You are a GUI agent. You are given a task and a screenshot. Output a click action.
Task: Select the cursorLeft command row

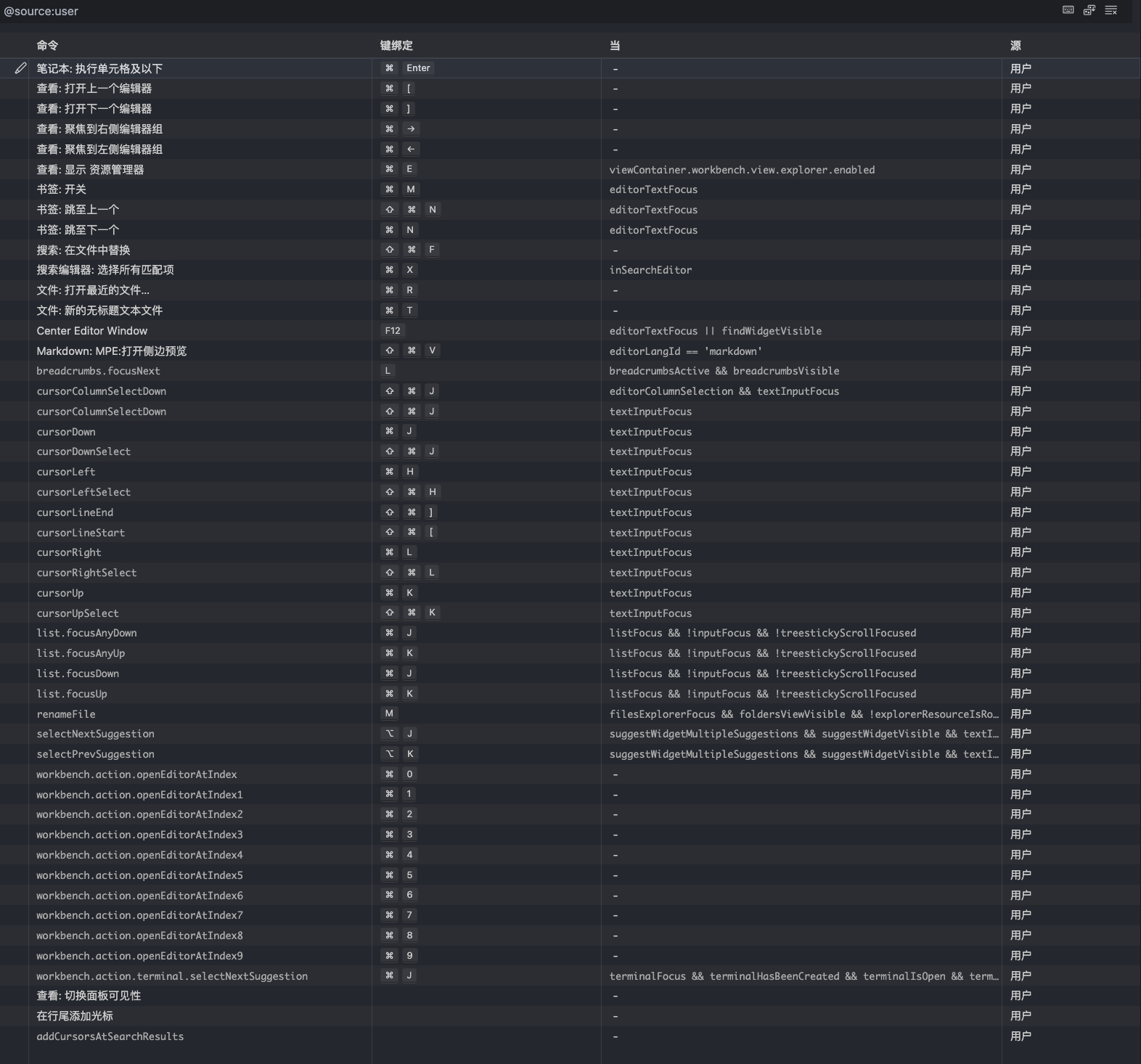tap(570, 472)
